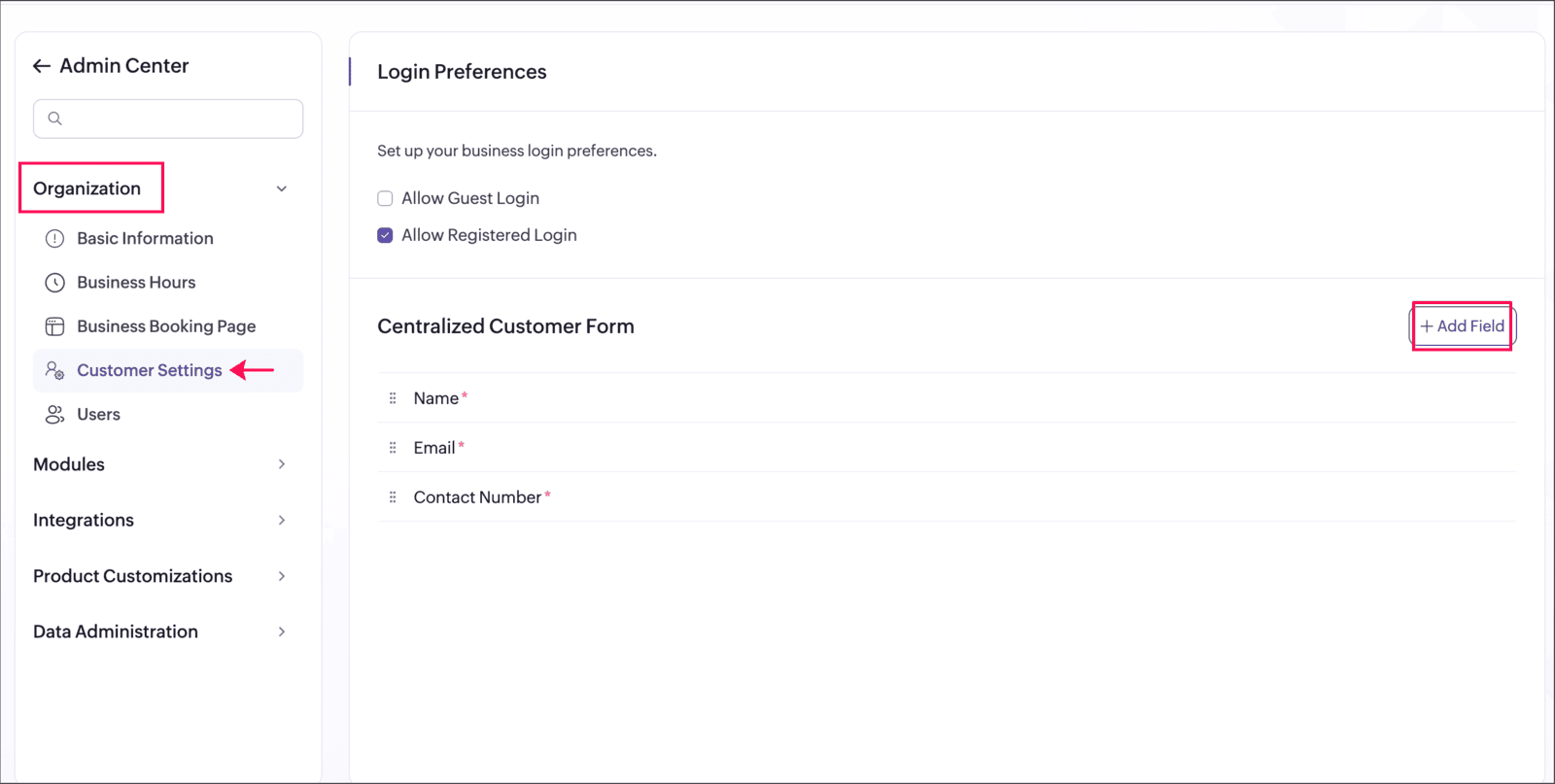The image size is (1555, 784).
Task: Click the Customer Settings person-gear icon
Action: coord(55,371)
